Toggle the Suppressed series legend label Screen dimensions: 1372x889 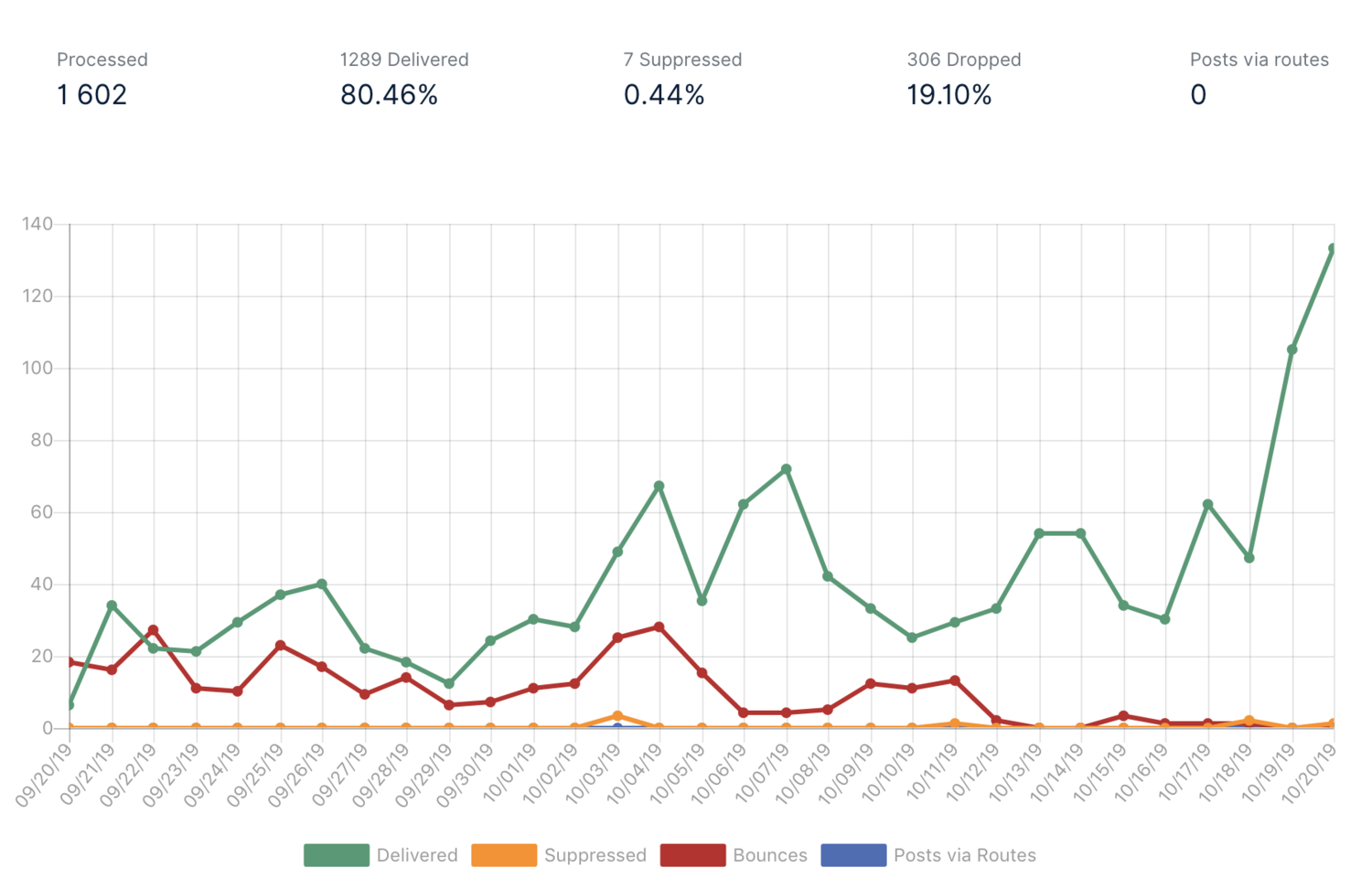[x=595, y=855]
